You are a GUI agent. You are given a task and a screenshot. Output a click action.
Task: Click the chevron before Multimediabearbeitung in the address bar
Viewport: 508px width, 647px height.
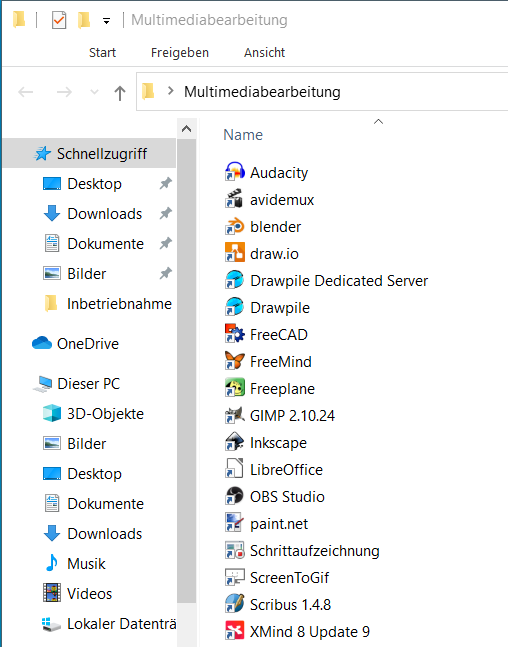170,91
